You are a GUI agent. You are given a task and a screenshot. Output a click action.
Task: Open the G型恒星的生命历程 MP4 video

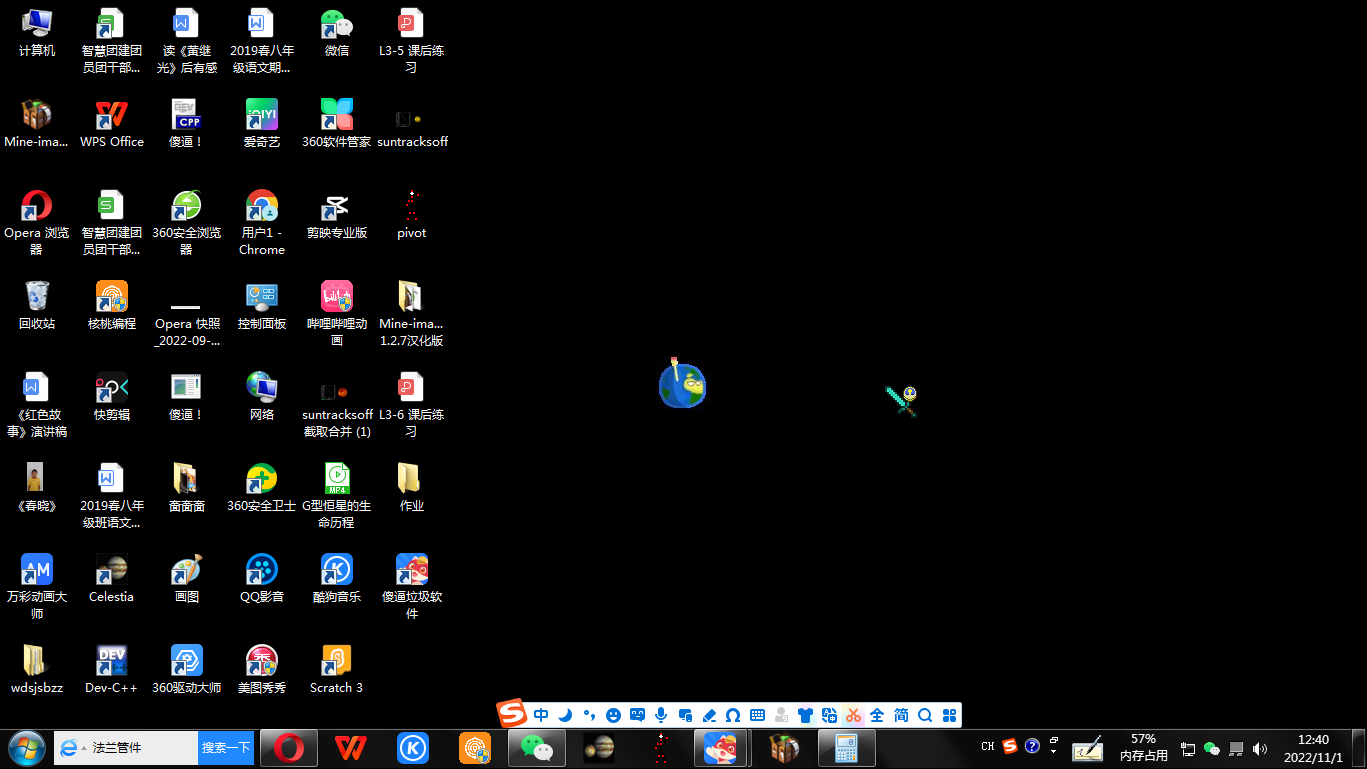(337, 496)
